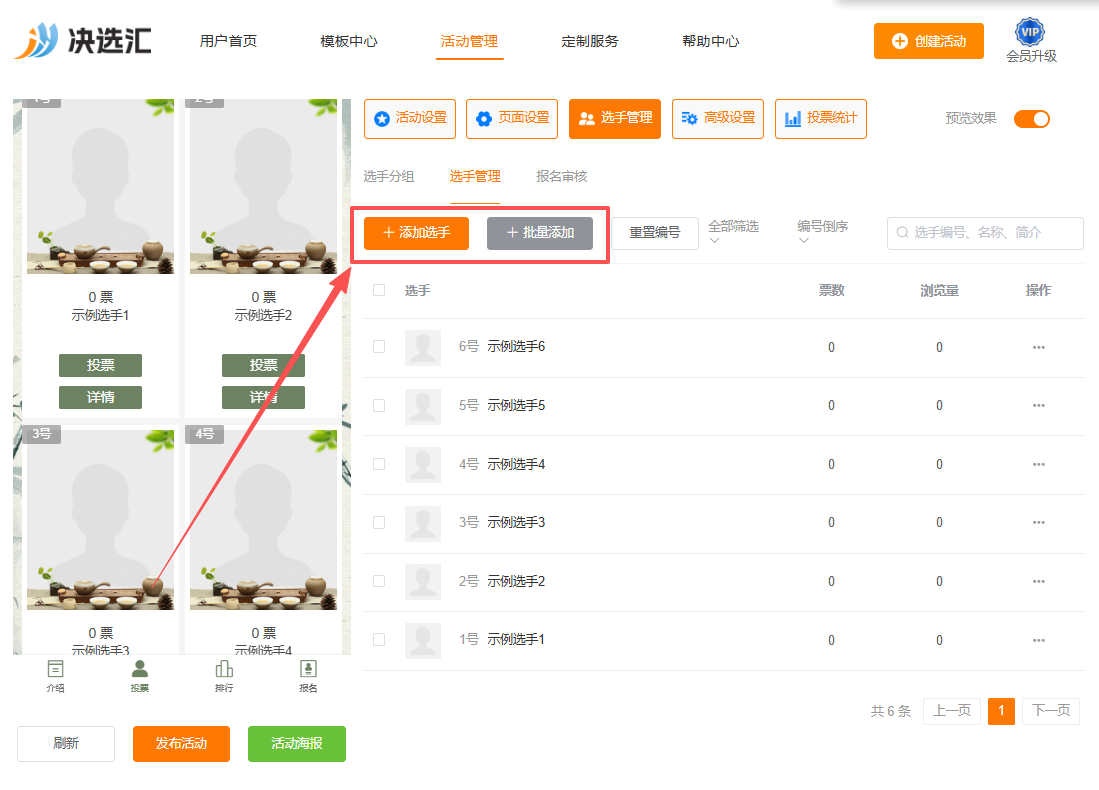Click 投票 button under 示例选手2
The width and height of the screenshot is (1099, 790).
pyautogui.click(x=264, y=365)
